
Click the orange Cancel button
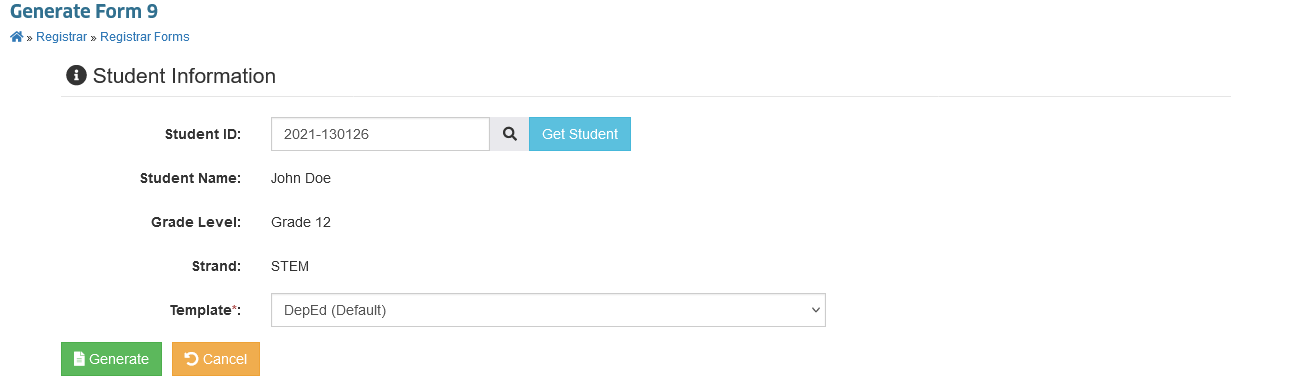216,359
